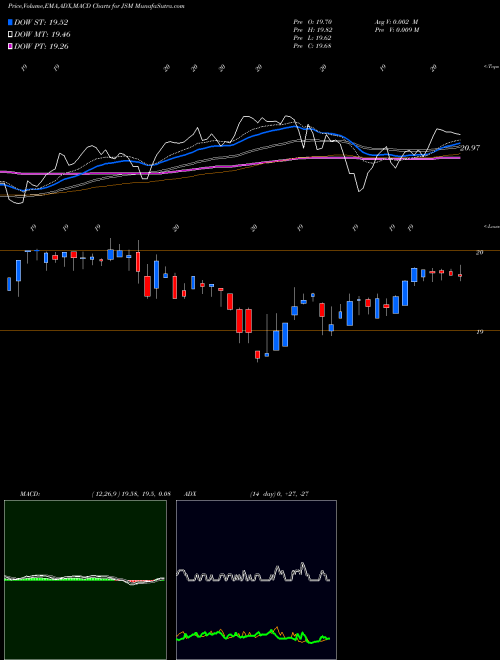The height and width of the screenshot is (660, 500).
Task: Click the 'Avg V: 0.002 M' value
Action: (x=396, y=21)
